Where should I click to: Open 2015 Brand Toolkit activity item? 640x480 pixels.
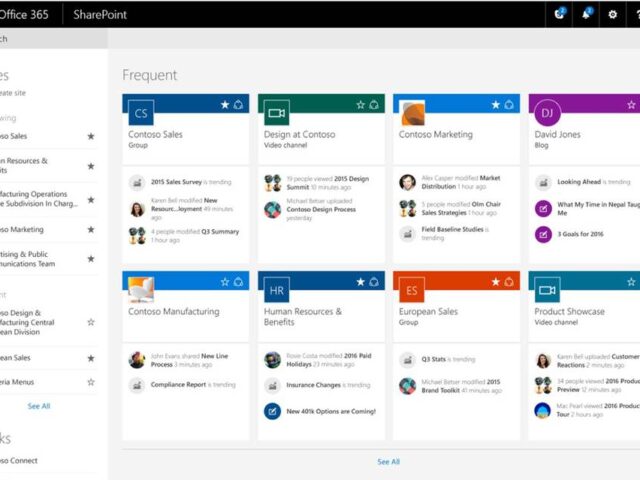point(461,386)
